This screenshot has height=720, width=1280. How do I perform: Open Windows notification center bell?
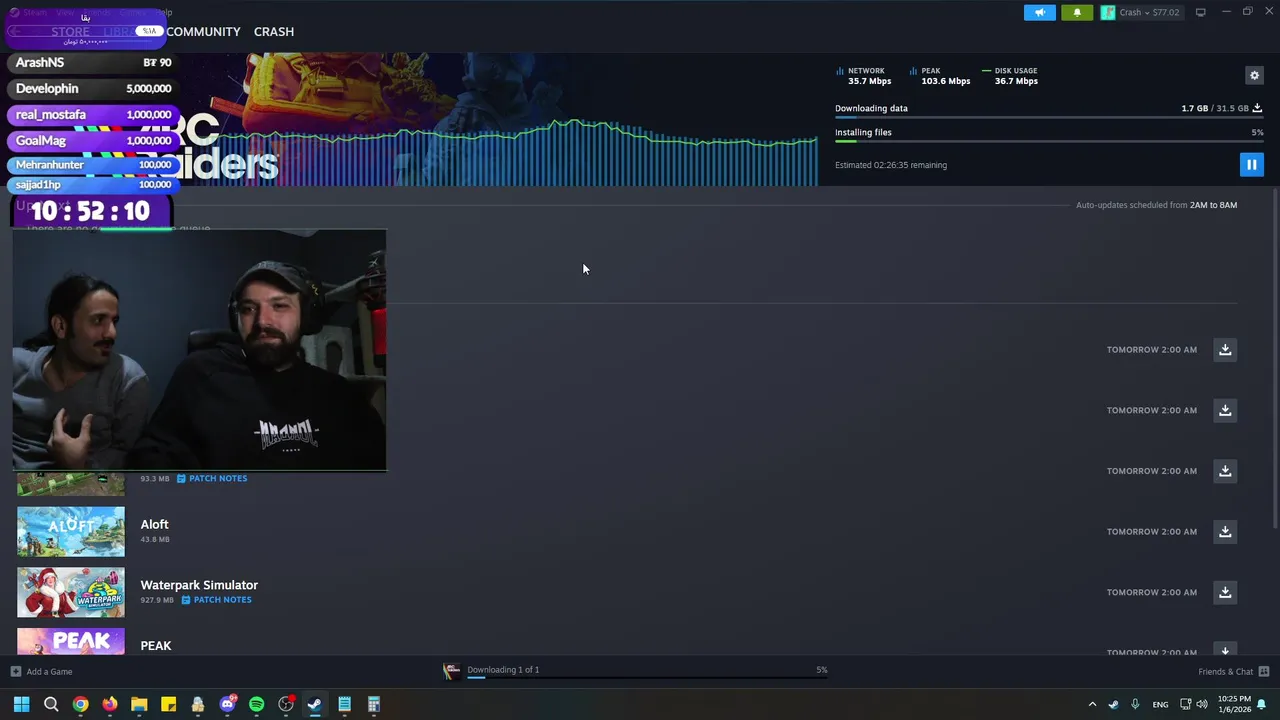coord(1262,705)
